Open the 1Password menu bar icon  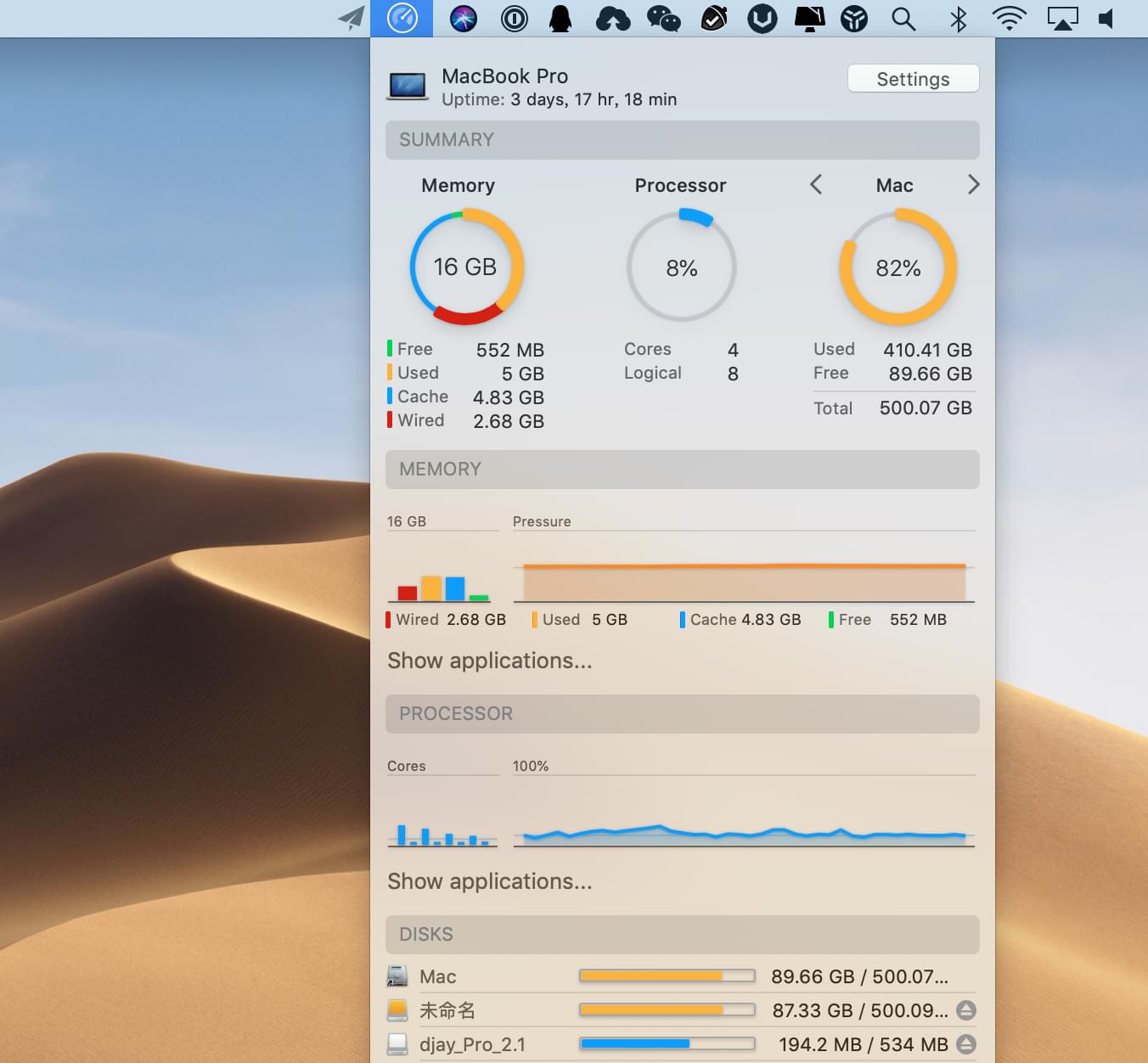tap(515, 18)
